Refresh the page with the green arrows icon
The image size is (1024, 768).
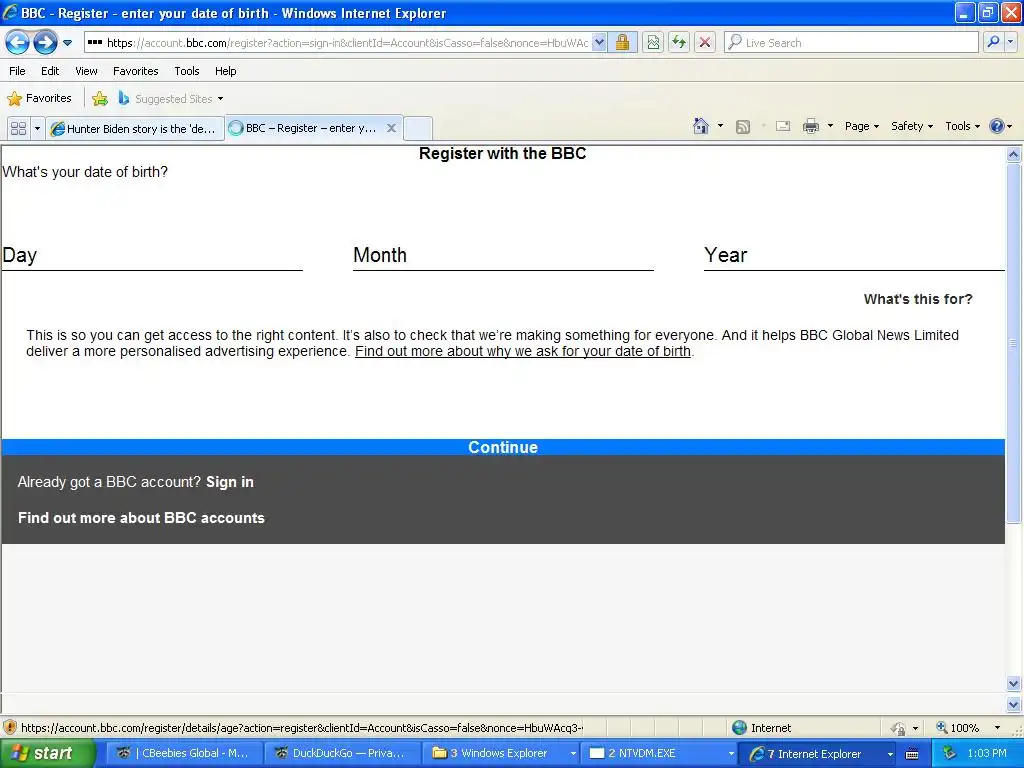[x=679, y=42]
